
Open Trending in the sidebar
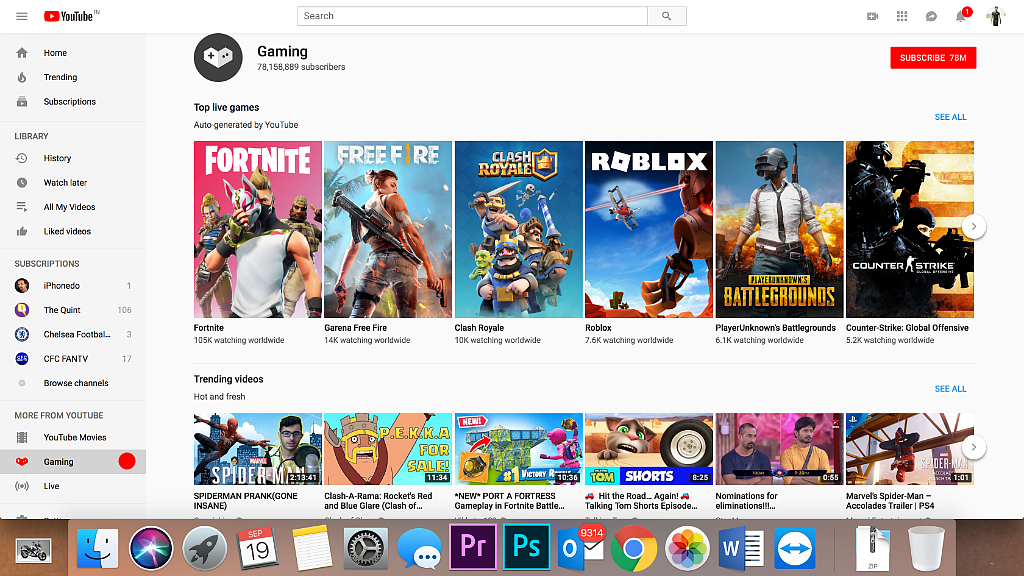coord(73,77)
